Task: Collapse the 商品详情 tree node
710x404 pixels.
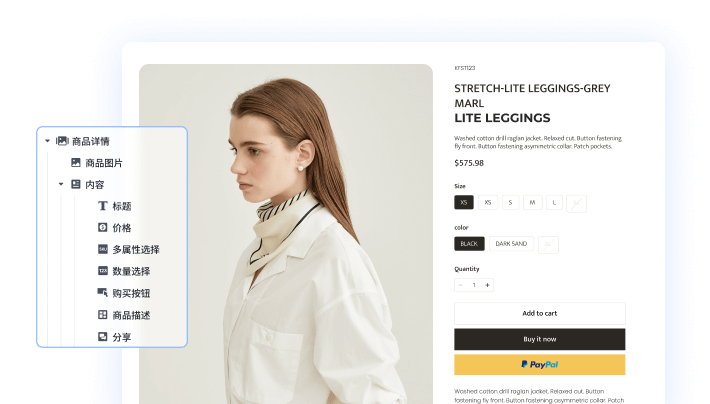Action: [x=47, y=141]
